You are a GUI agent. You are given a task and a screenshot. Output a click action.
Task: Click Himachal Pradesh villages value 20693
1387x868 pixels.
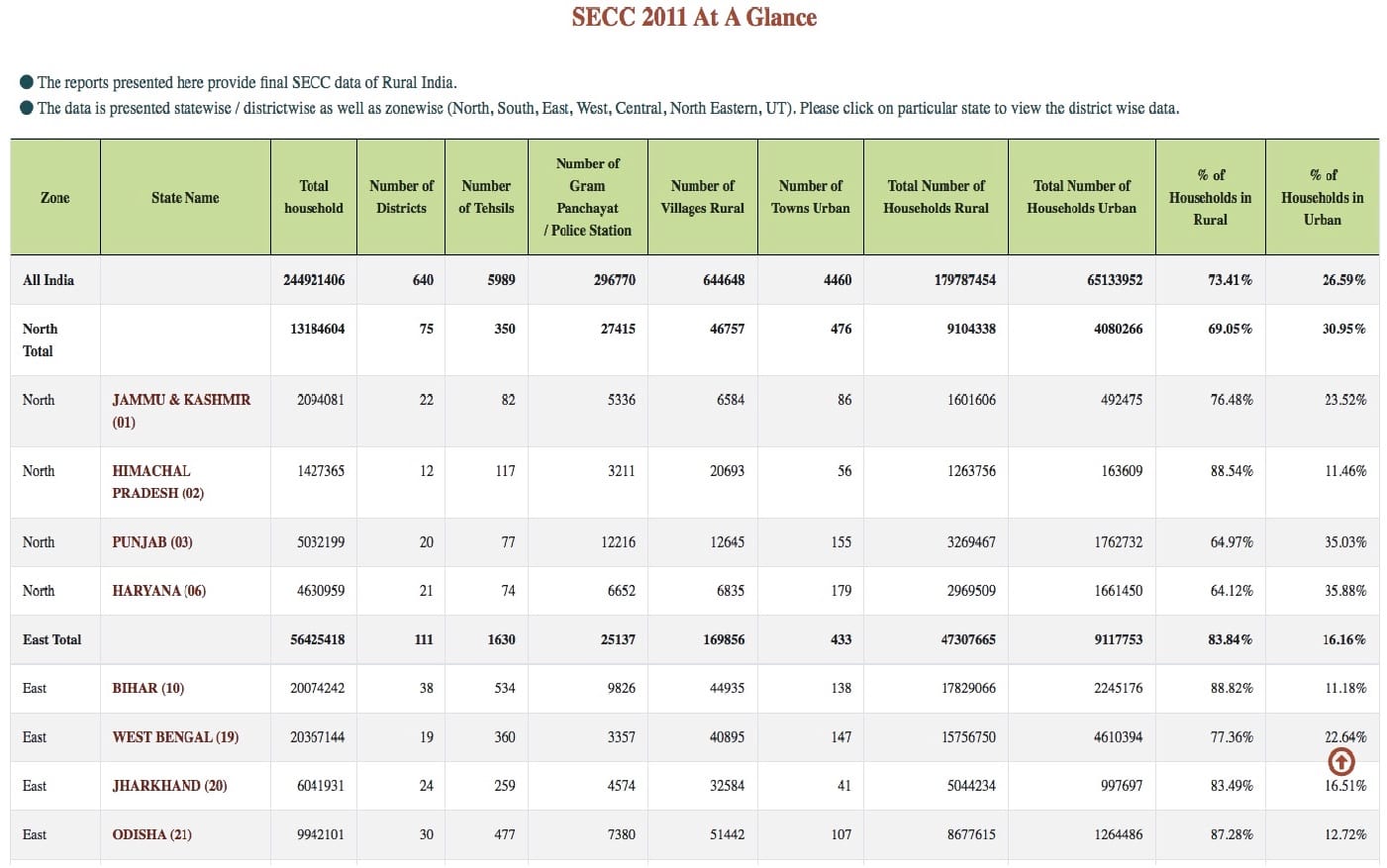tap(727, 471)
